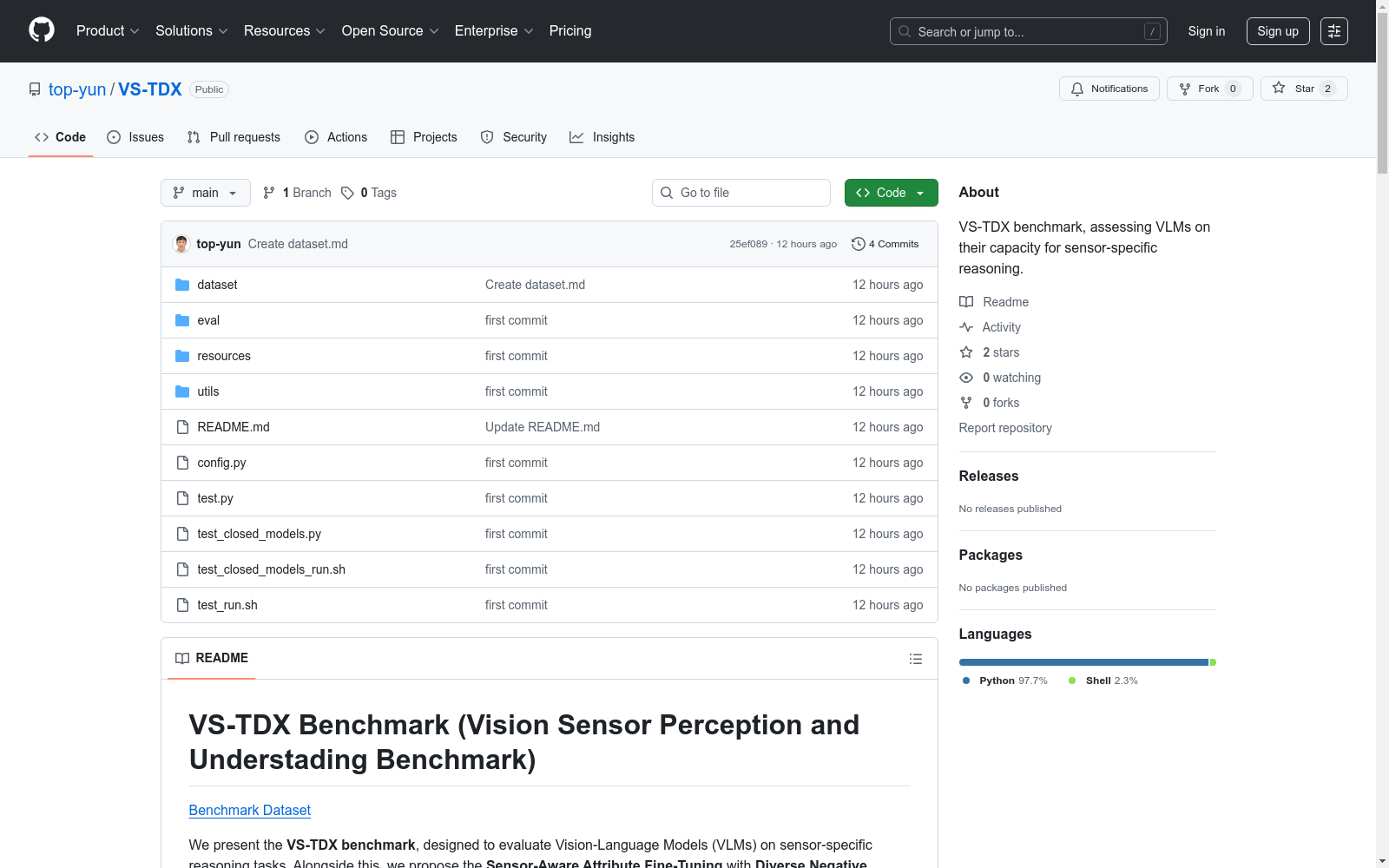Click commit hash 25ef089
Viewport: 1389px width, 868px height.
click(x=748, y=244)
